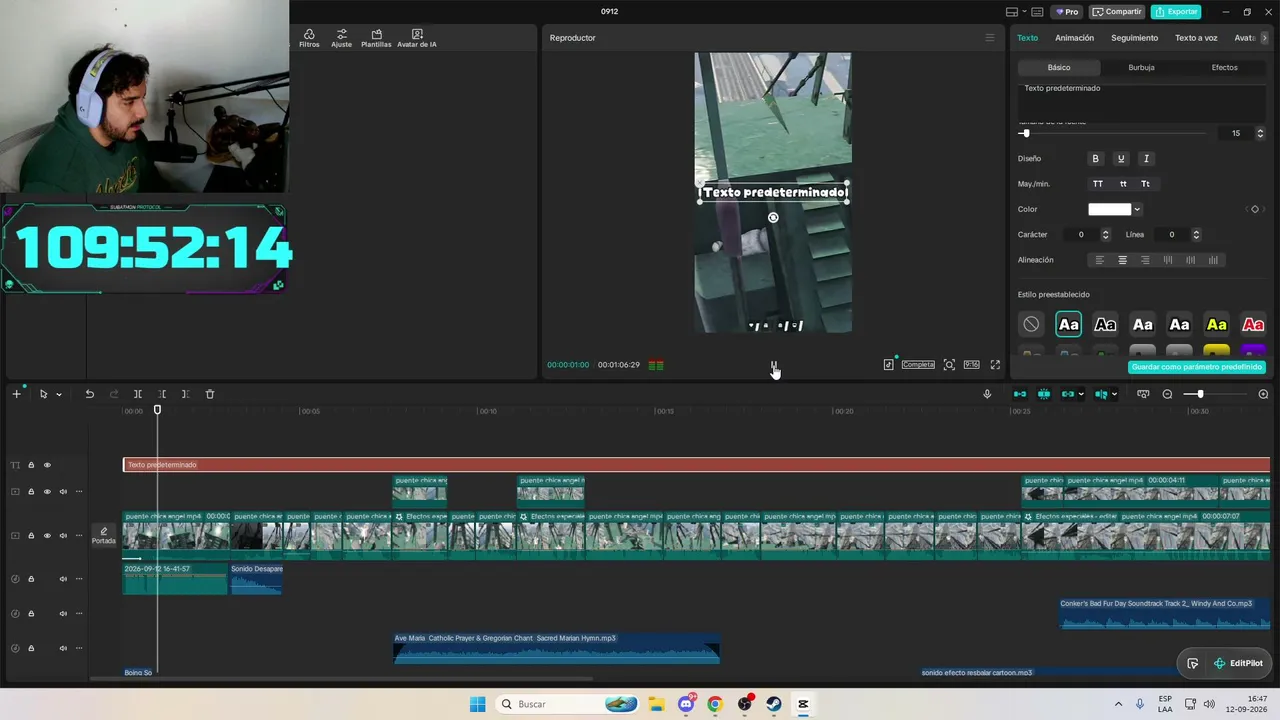Click Guardar como parámetro predefinido
Screen dimensions: 1280x720
point(1197,367)
